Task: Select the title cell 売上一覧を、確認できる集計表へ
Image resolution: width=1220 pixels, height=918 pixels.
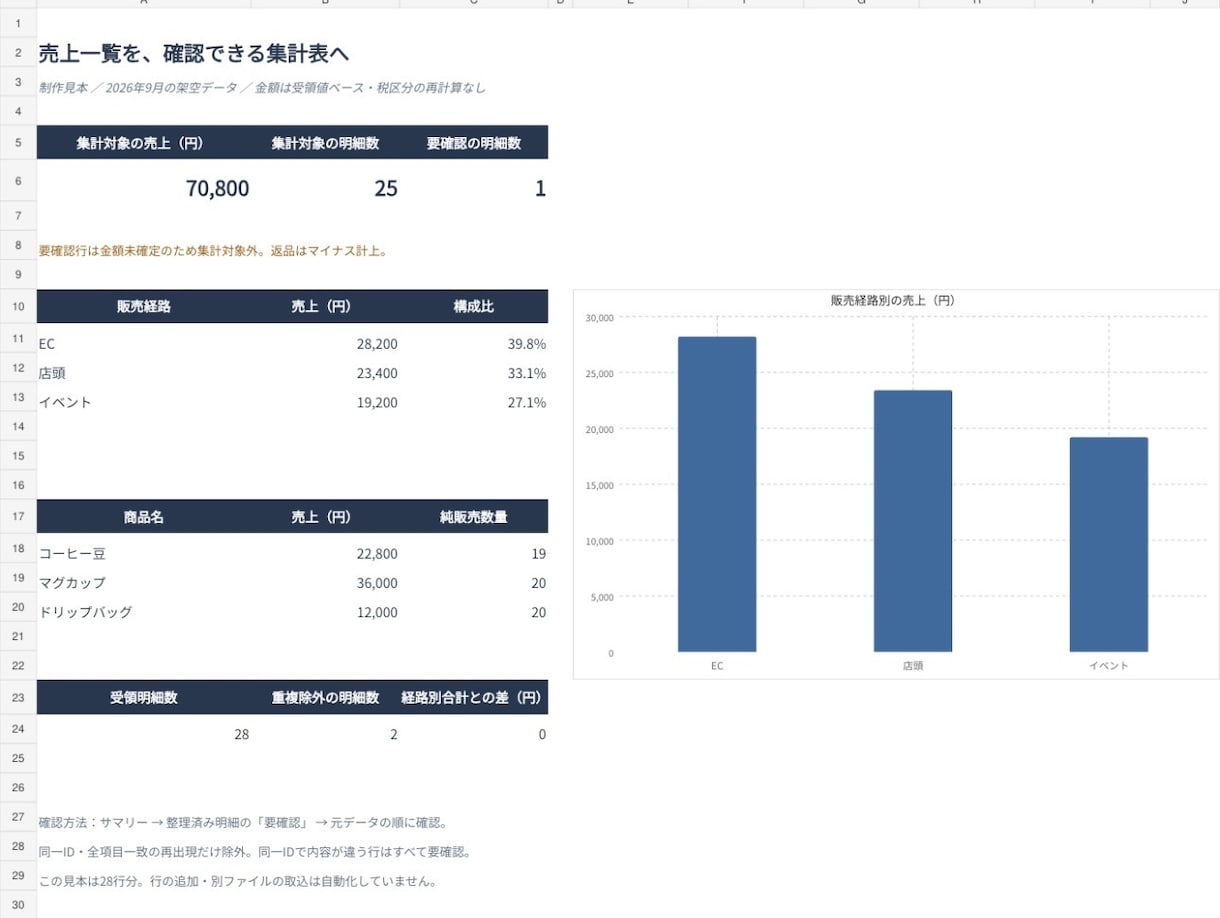Action: pyautogui.click(x=194, y=53)
